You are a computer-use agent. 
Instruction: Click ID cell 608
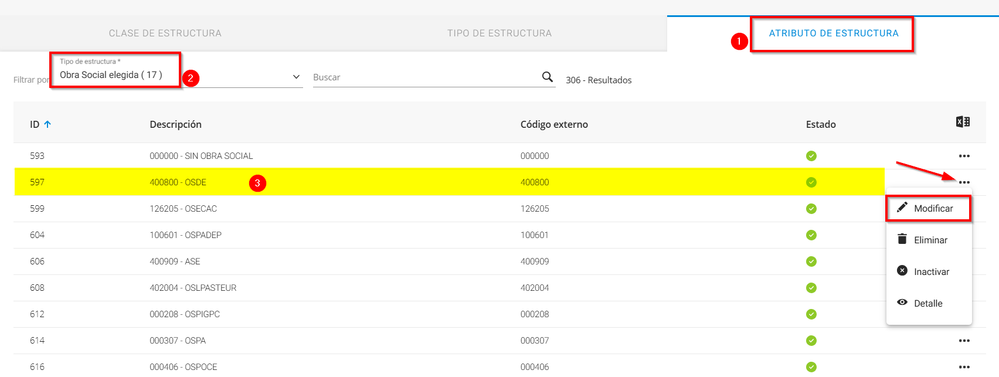(x=37, y=288)
